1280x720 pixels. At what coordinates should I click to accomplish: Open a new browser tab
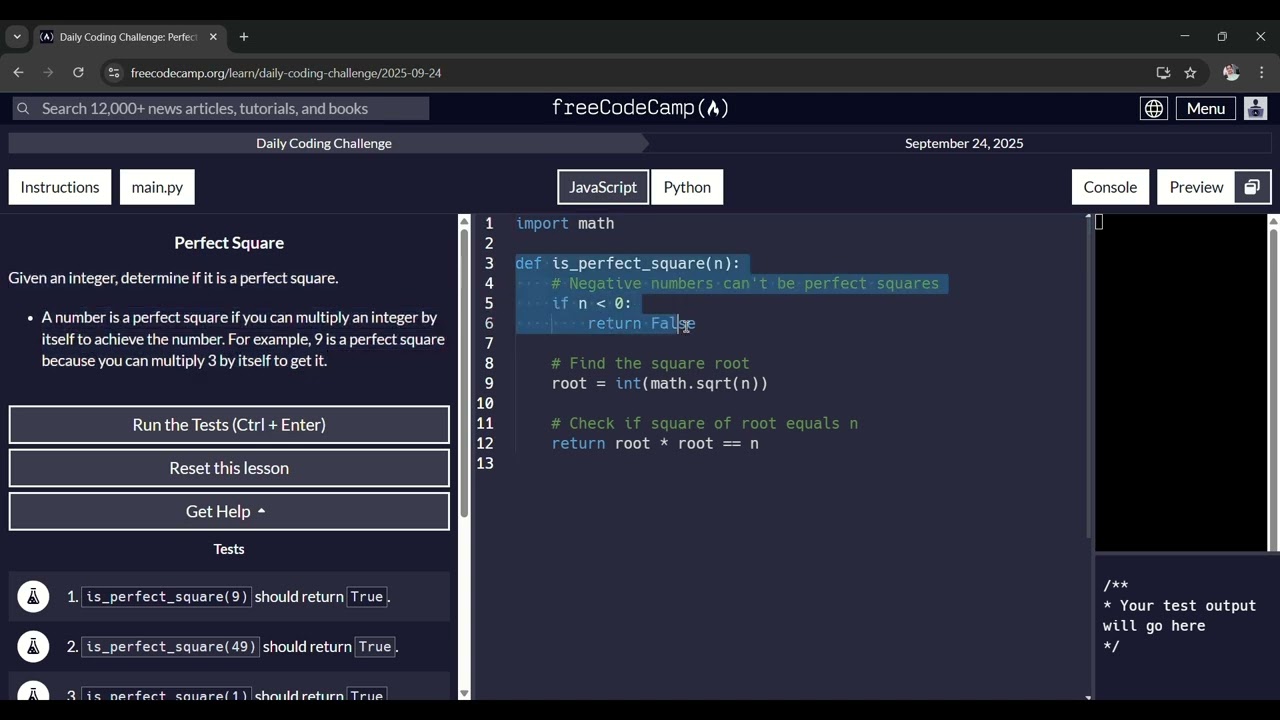click(x=243, y=37)
